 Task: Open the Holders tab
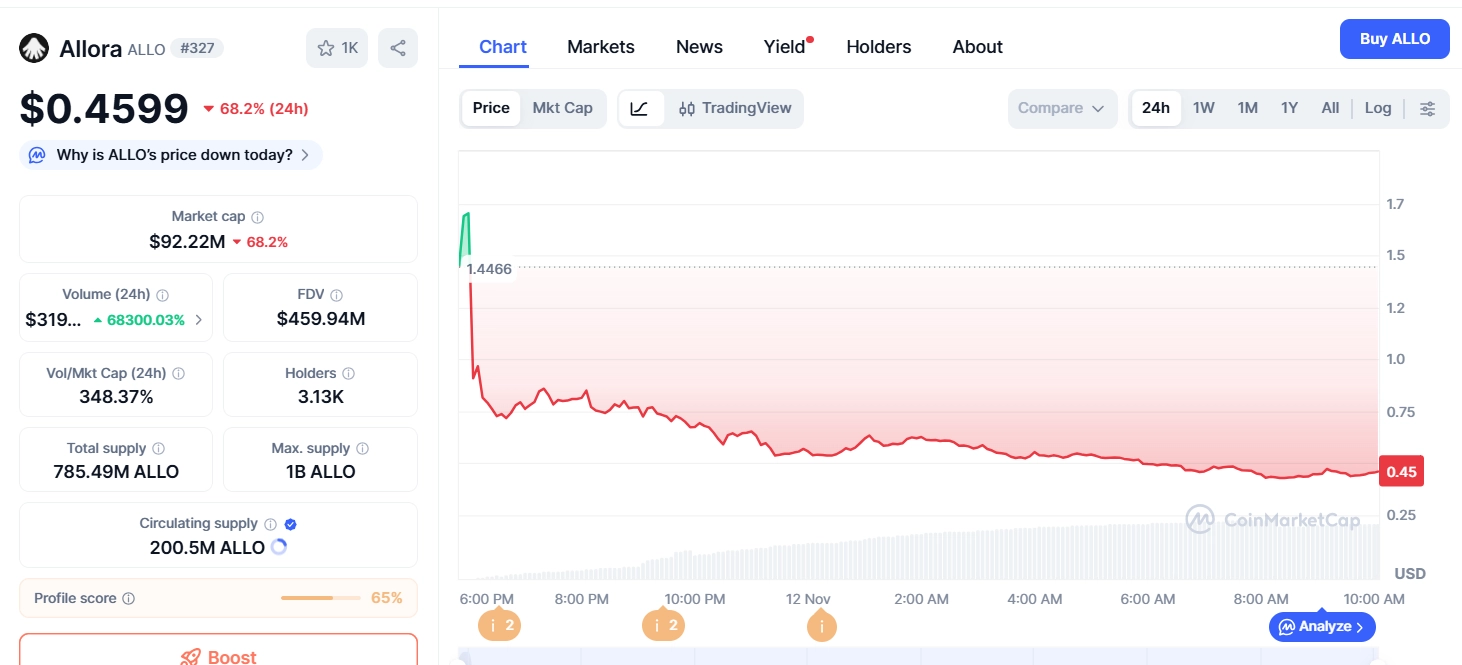[878, 47]
